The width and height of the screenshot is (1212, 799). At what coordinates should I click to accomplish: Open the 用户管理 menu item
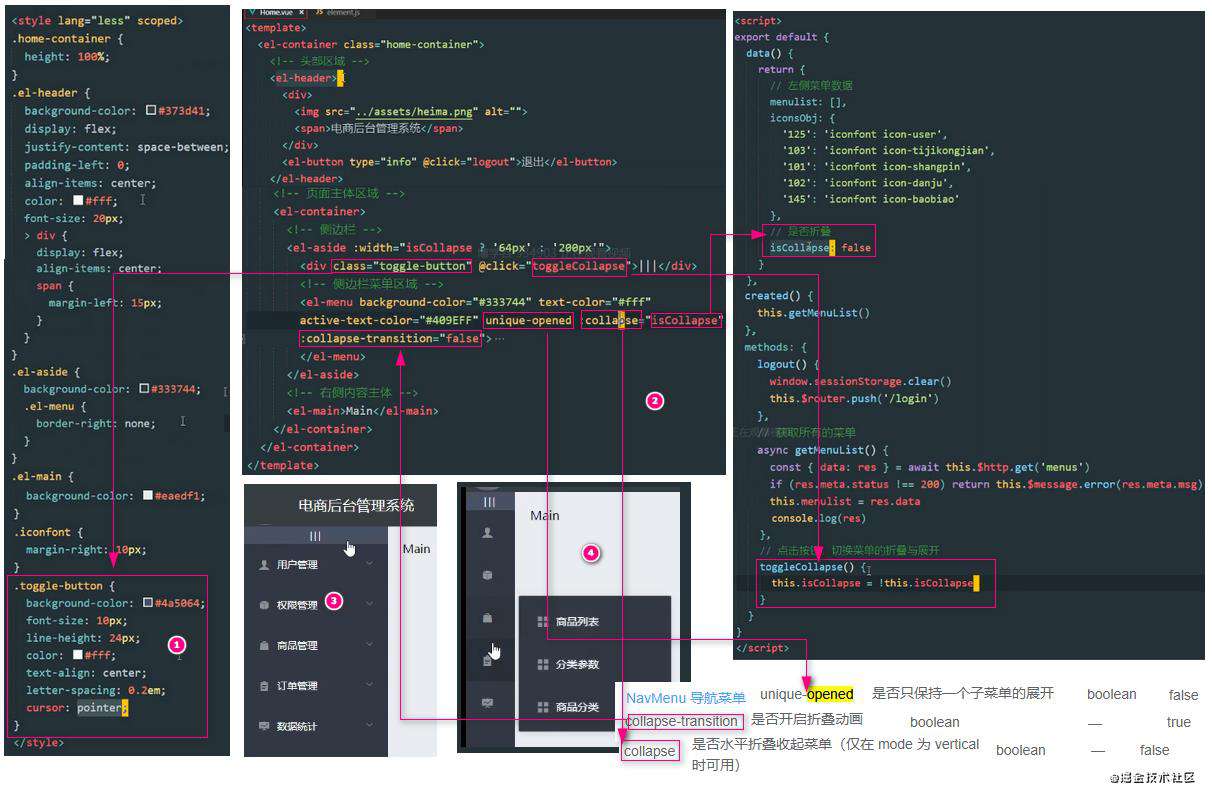click(x=316, y=564)
